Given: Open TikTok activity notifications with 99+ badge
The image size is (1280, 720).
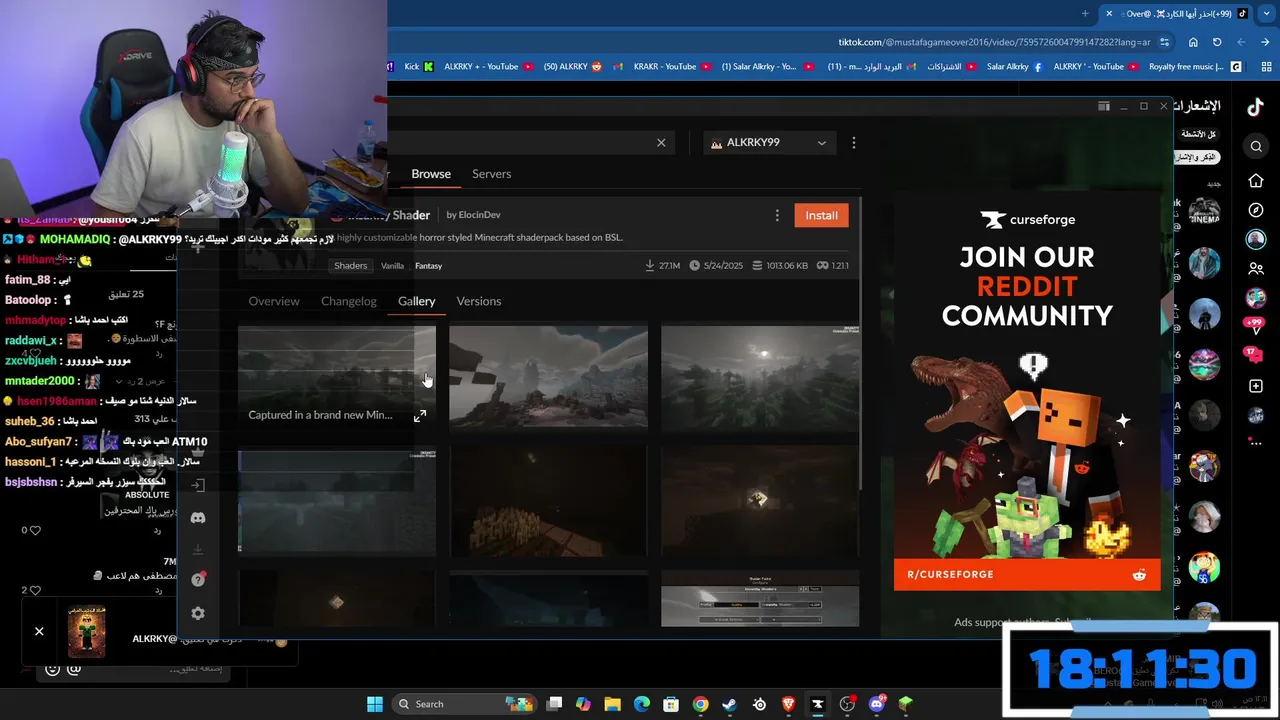Looking at the screenshot, I should click(x=1254, y=325).
